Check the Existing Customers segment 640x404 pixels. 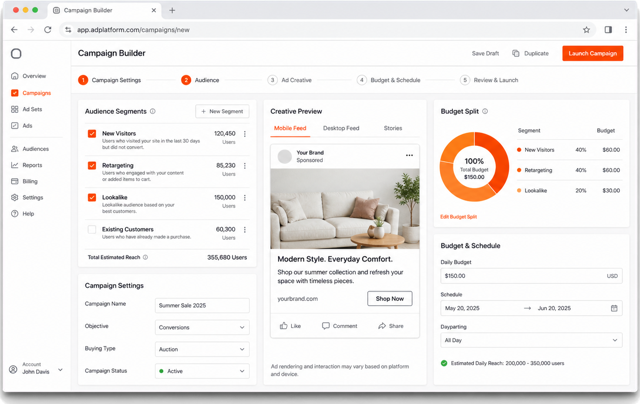92,229
